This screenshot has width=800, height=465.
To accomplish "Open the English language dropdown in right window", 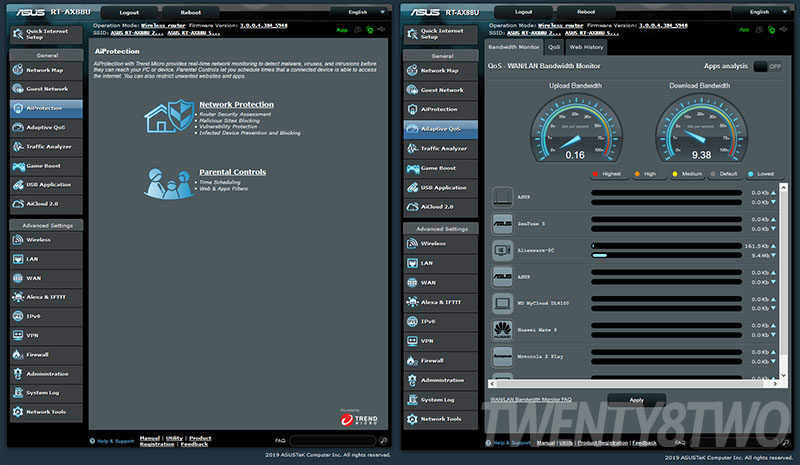I will pos(761,12).
